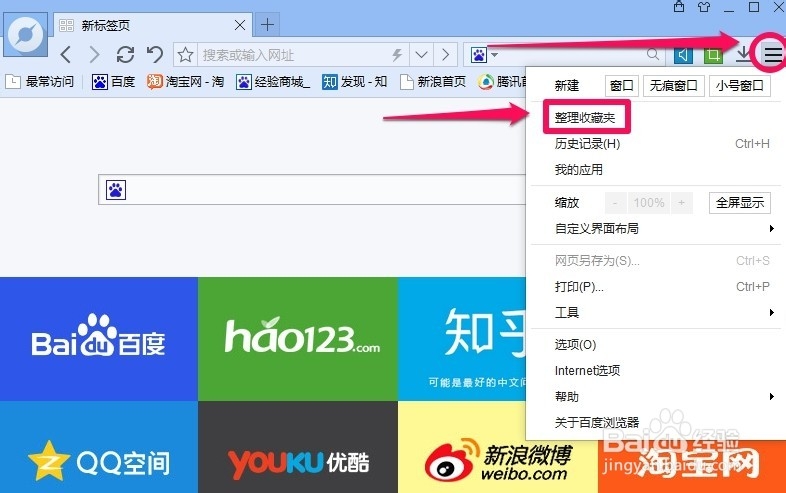This screenshot has width=786, height=493.
Task: Click the Baidu browser logo icon
Action: tap(26, 34)
